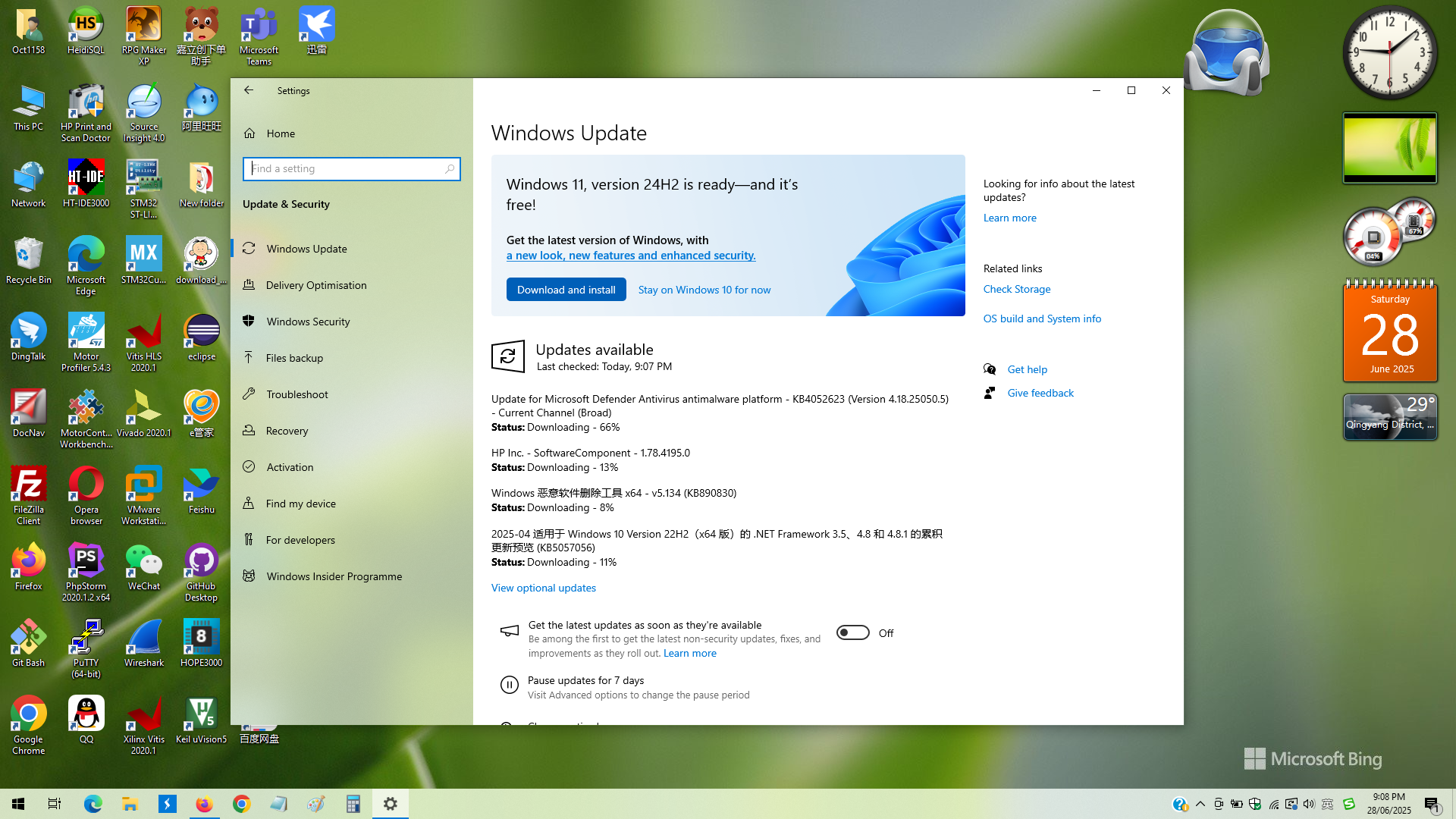Open Troubleshoot section

(352, 394)
